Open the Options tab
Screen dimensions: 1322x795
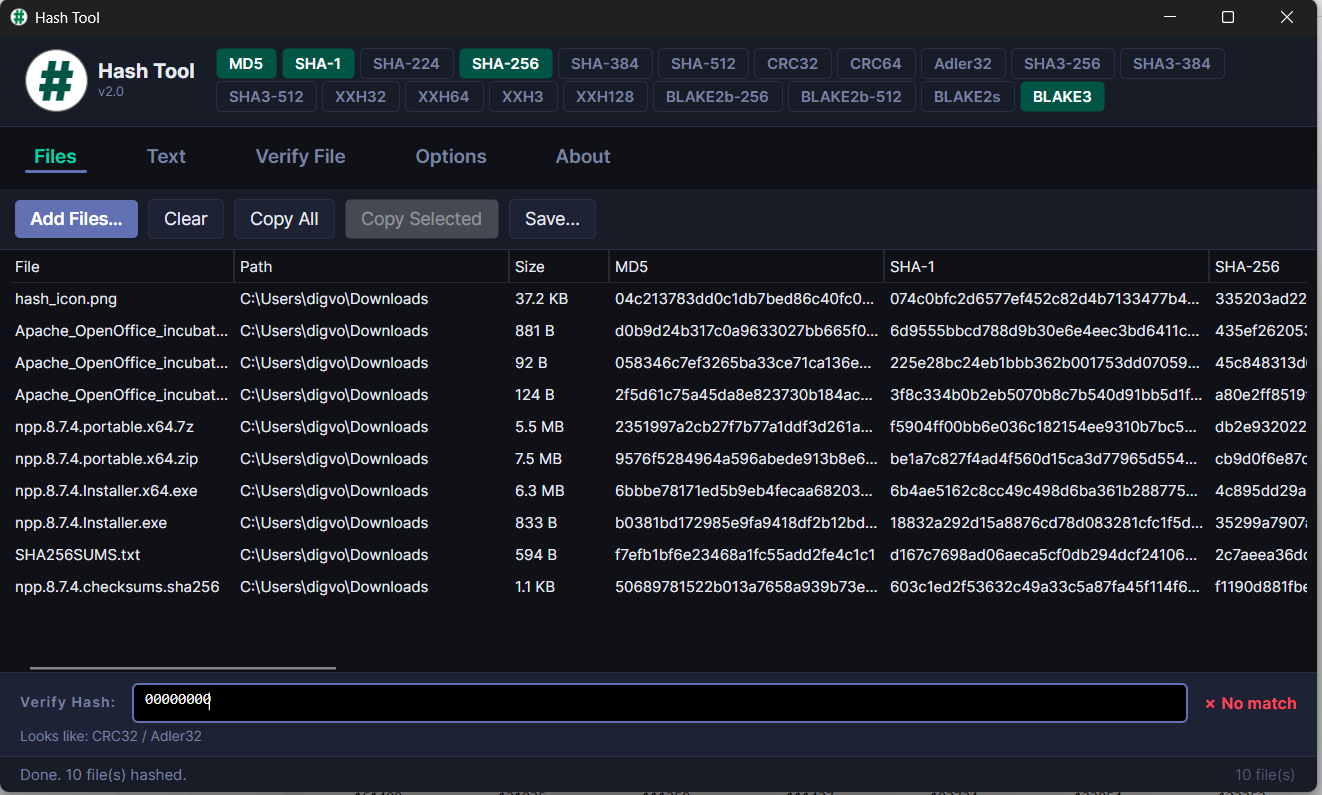[450, 156]
